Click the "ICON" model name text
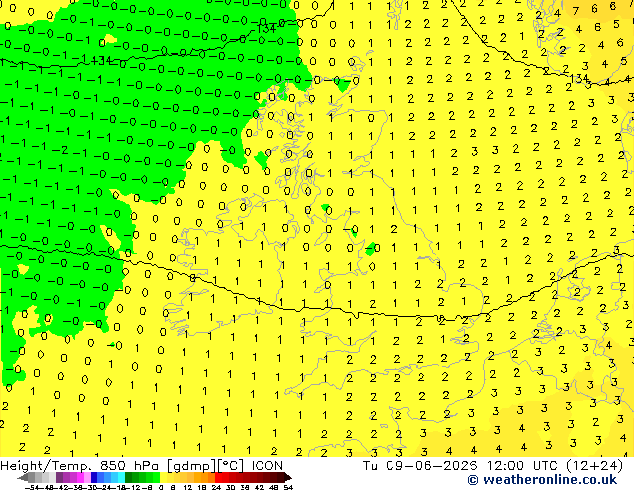Viewport: 634px width, 490px height. pyautogui.click(x=267, y=465)
